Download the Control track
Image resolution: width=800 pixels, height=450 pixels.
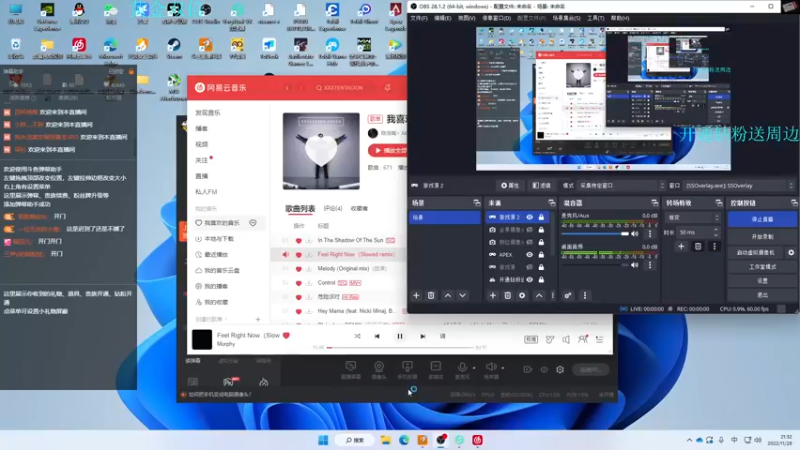pyautogui.click(x=309, y=283)
